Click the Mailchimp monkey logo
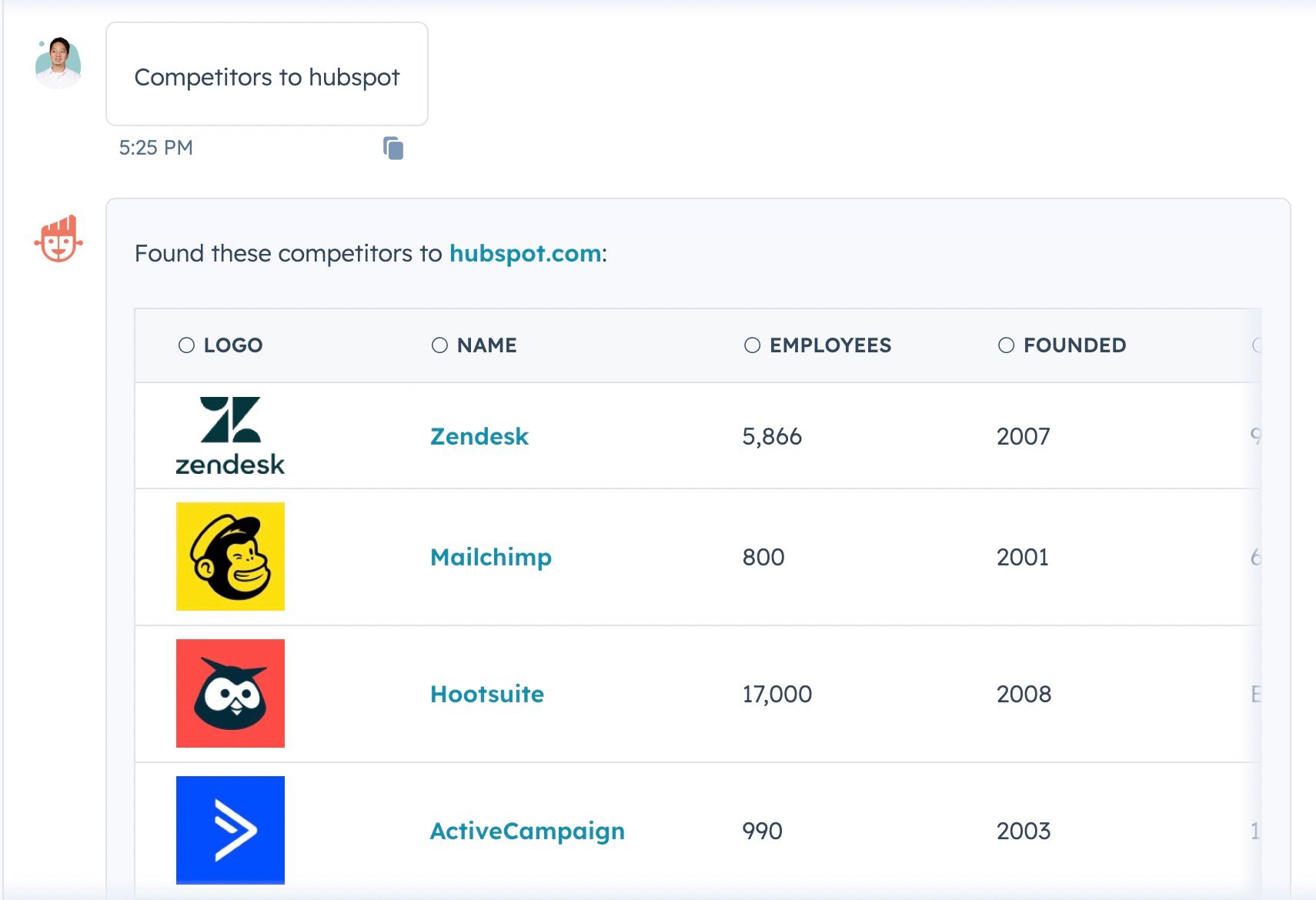The image size is (1316, 900). 230,556
